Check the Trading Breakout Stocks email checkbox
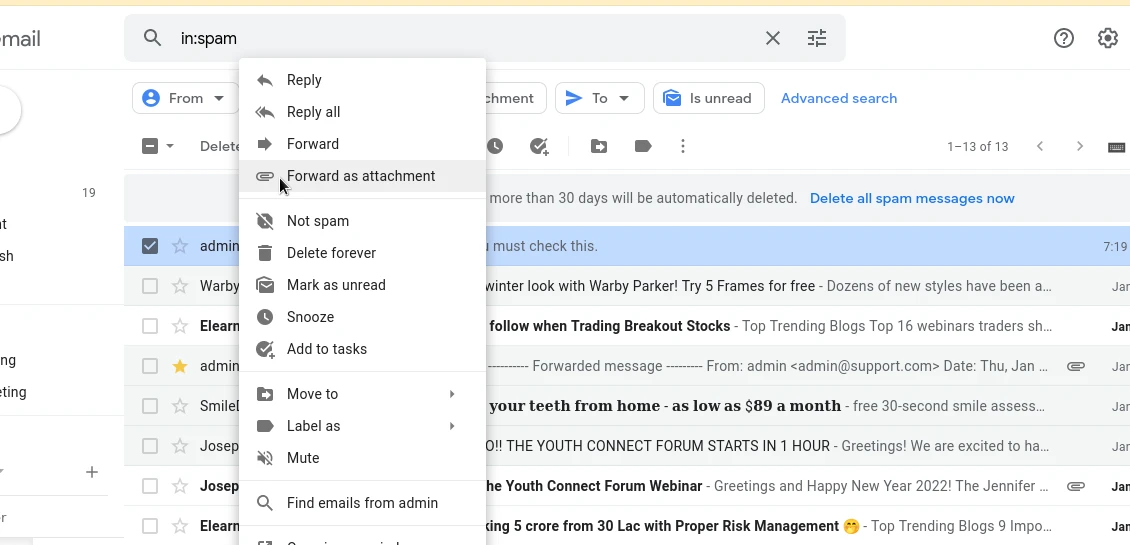 coord(150,326)
